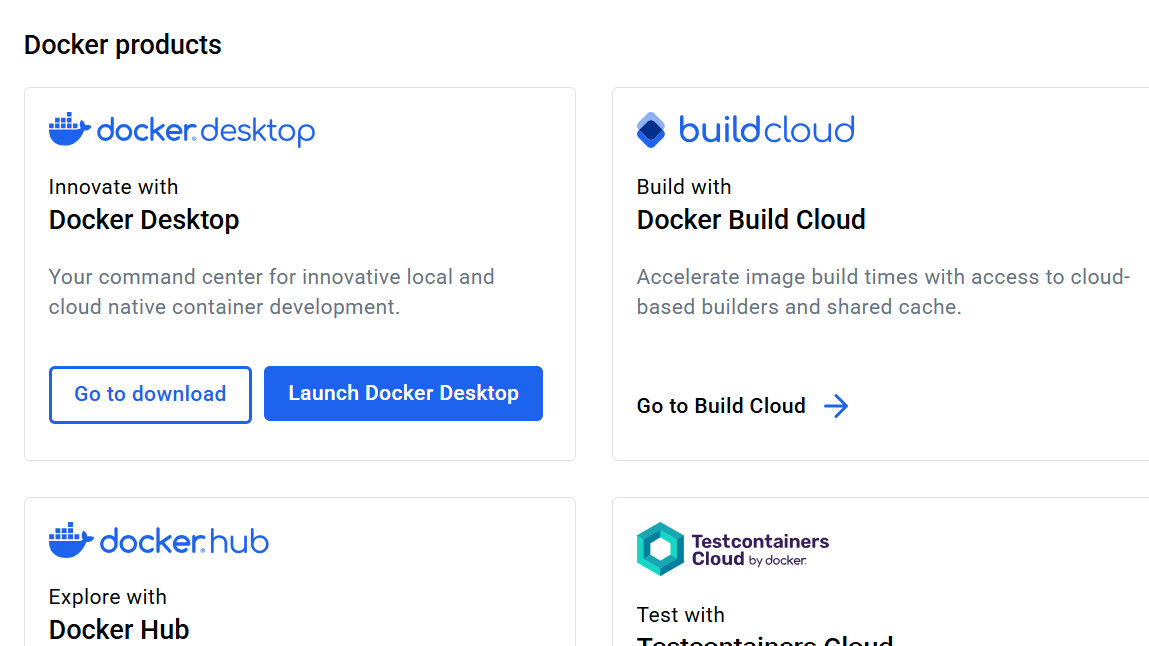Click the Build Cloud diamond logo icon
Screen dimensions: 1149x646
click(x=651, y=130)
